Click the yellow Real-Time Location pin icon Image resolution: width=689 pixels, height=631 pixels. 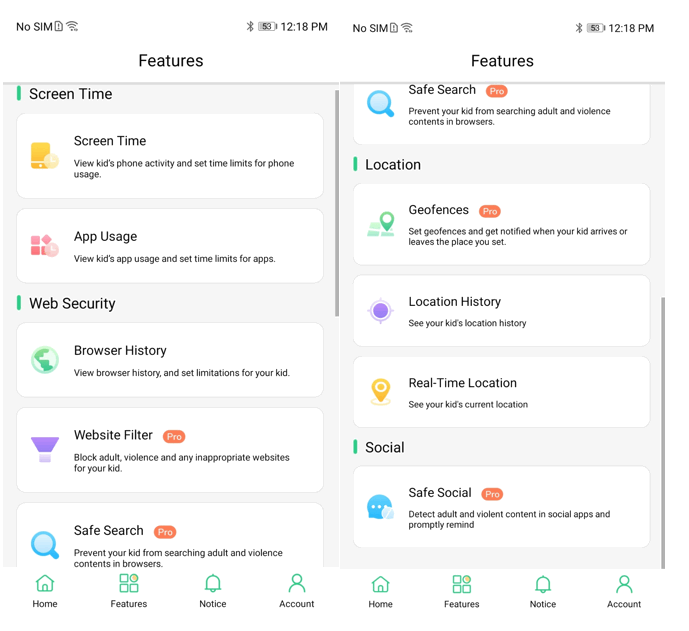pyautogui.click(x=380, y=392)
